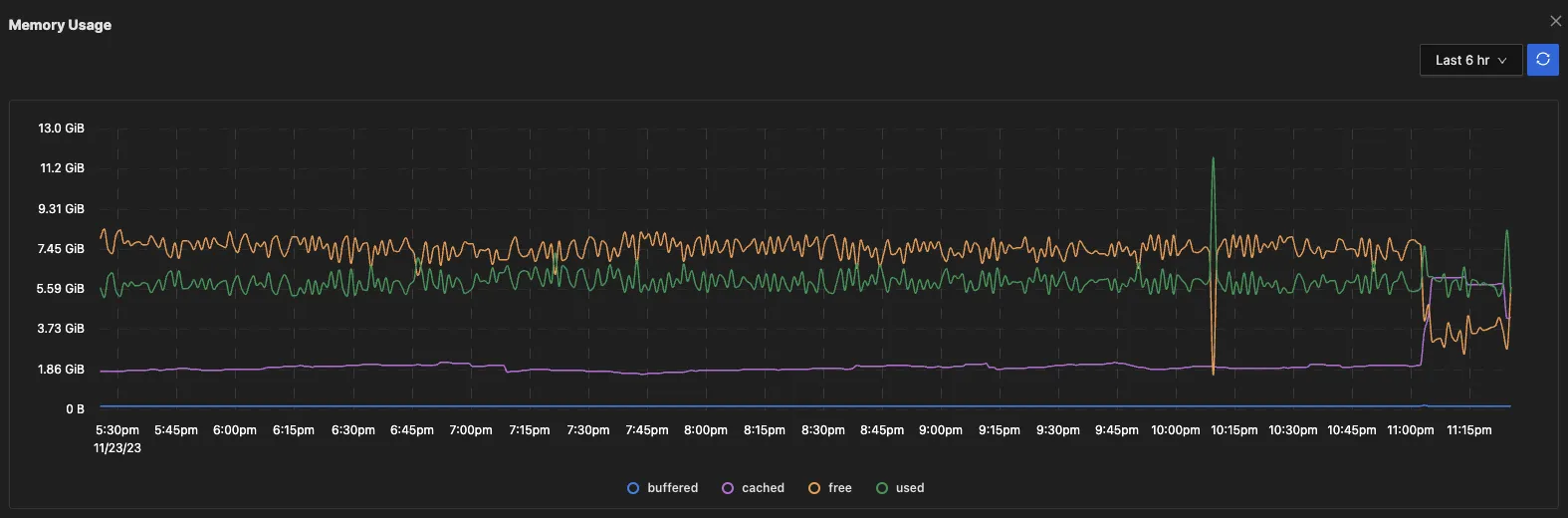Image resolution: width=1568 pixels, height=518 pixels.
Task: Click the blue buffered legend circle
Action: (633, 488)
